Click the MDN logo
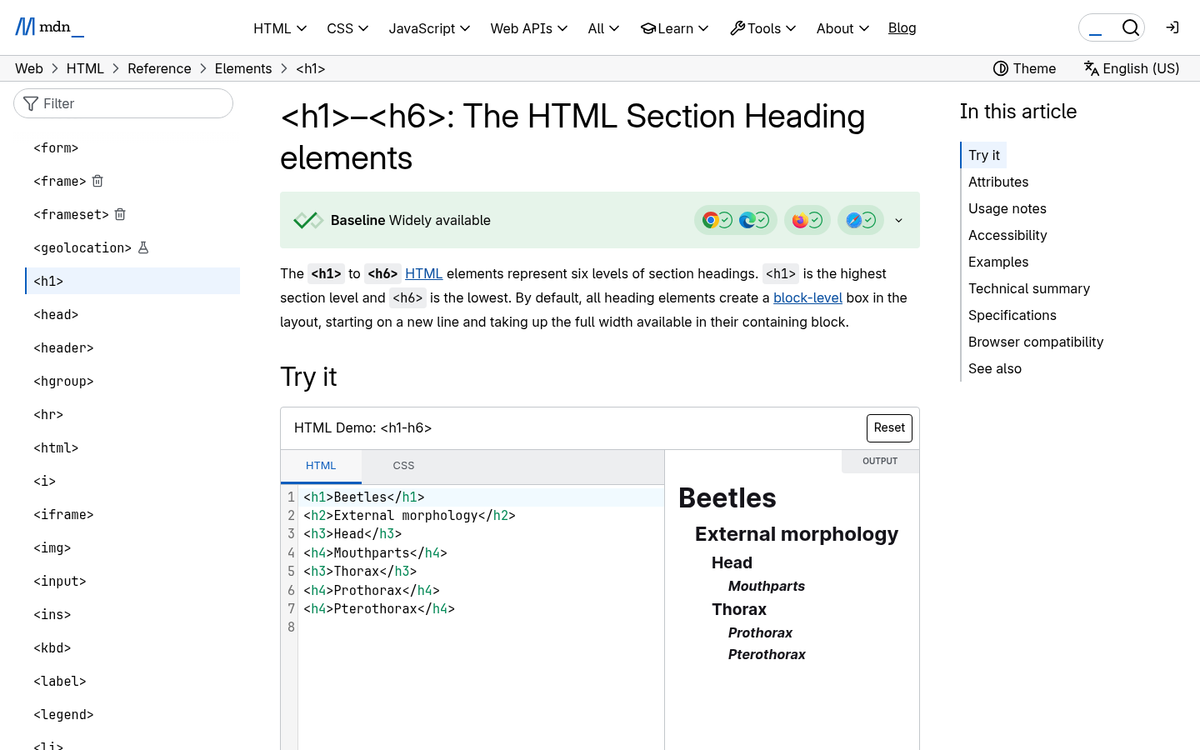This screenshot has height=750, width=1200. coord(47,27)
